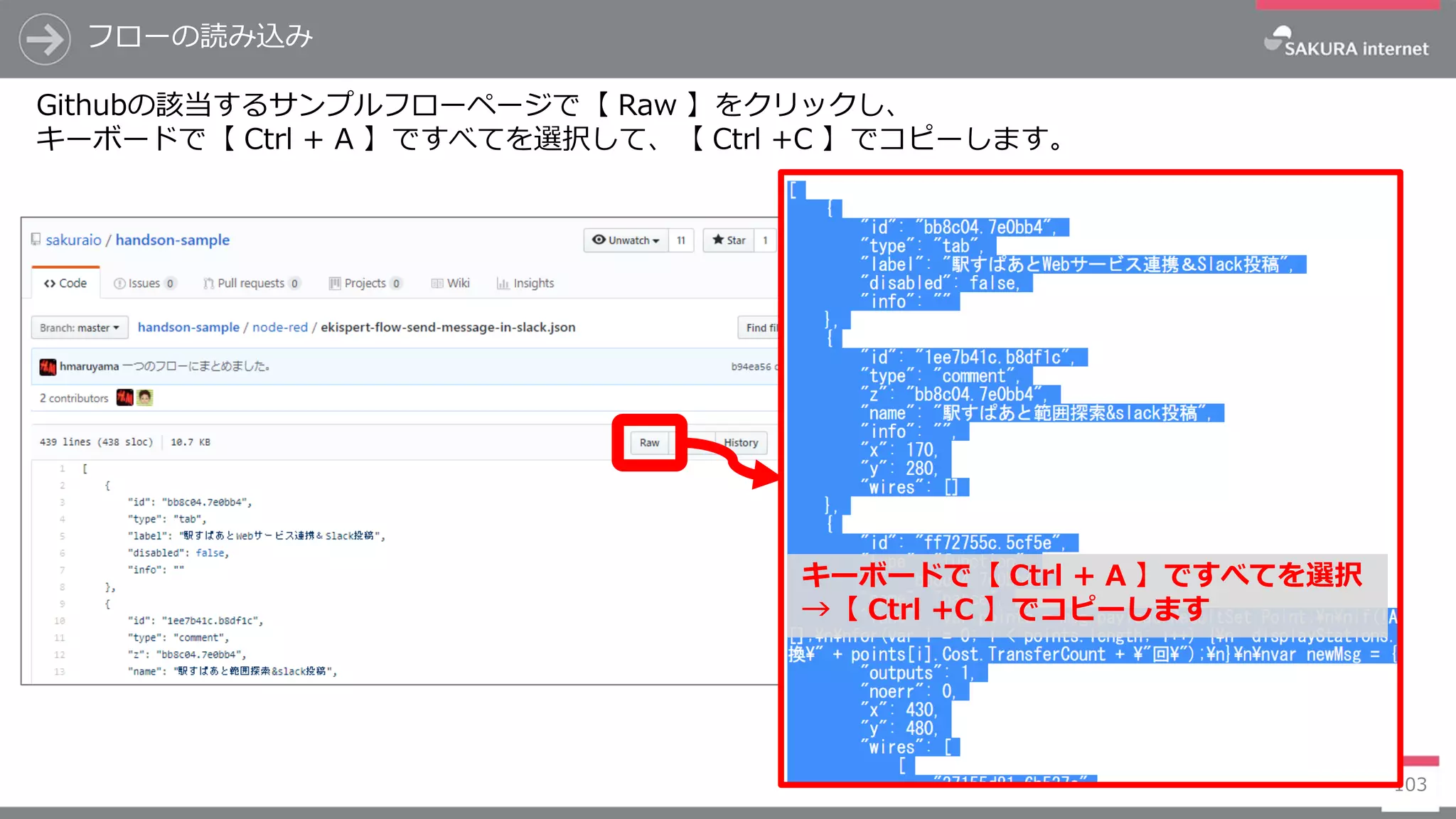
Task: Click the Code brackets icon
Action: coord(50,284)
